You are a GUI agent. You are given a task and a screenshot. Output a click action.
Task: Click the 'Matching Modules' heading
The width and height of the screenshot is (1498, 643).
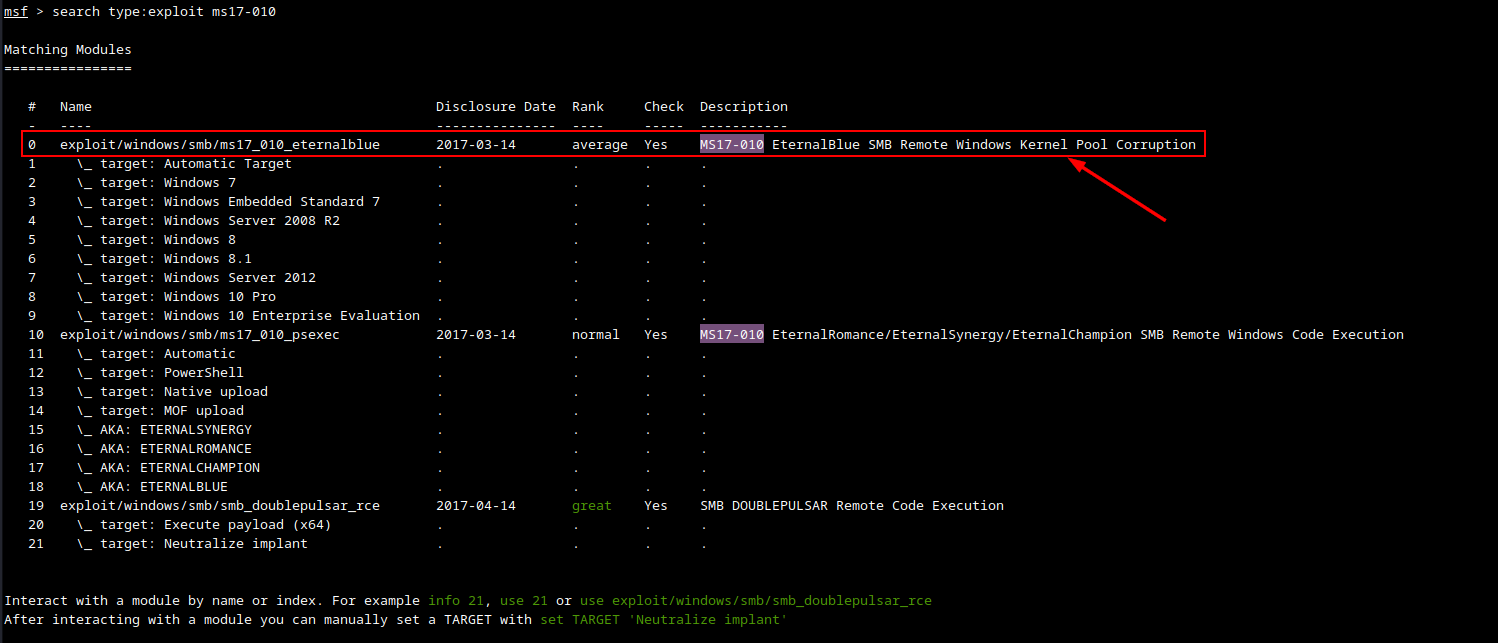[x=67, y=50]
